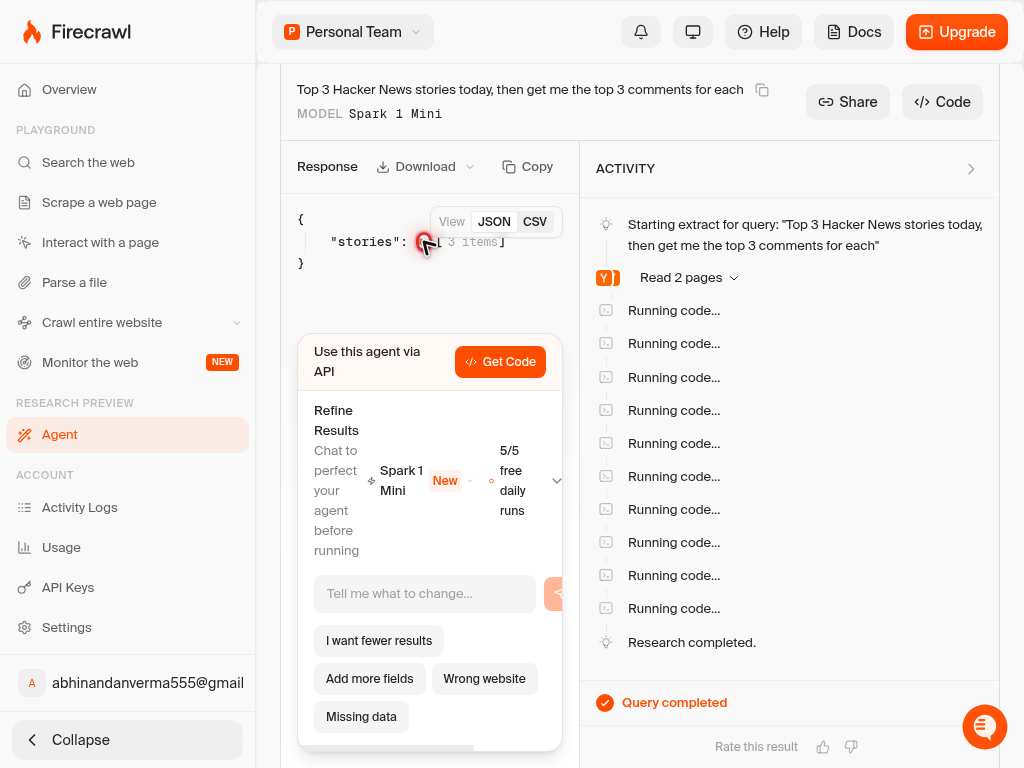This screenshot has width=1024, height=768.
Task: Click the send message button
Action: pyautogui.click(x=554, y=594)
